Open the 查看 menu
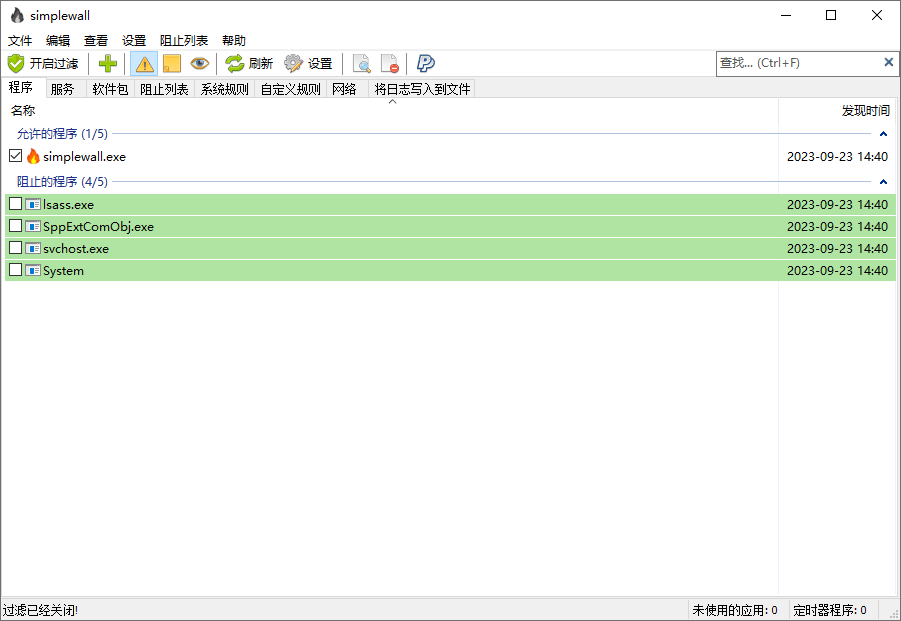This screenshot has width=901, height=621. click(95, 40)
